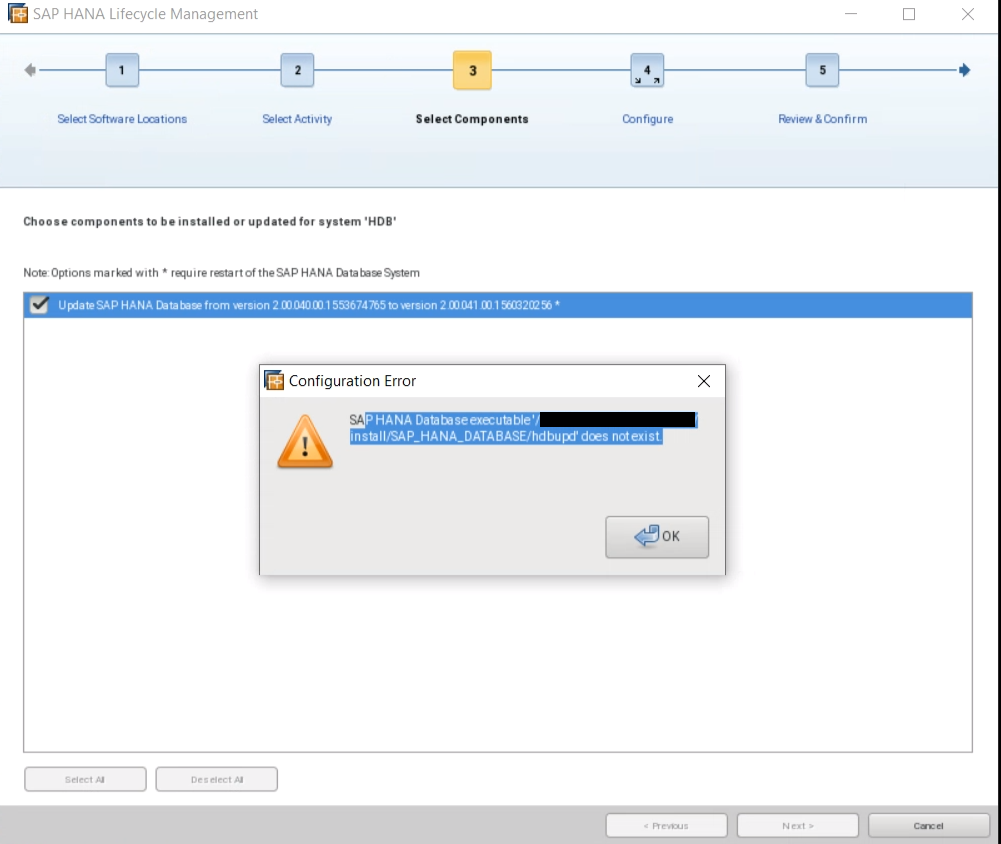
Task: Go to the Configure step label
Action: (x=647, y=119)
